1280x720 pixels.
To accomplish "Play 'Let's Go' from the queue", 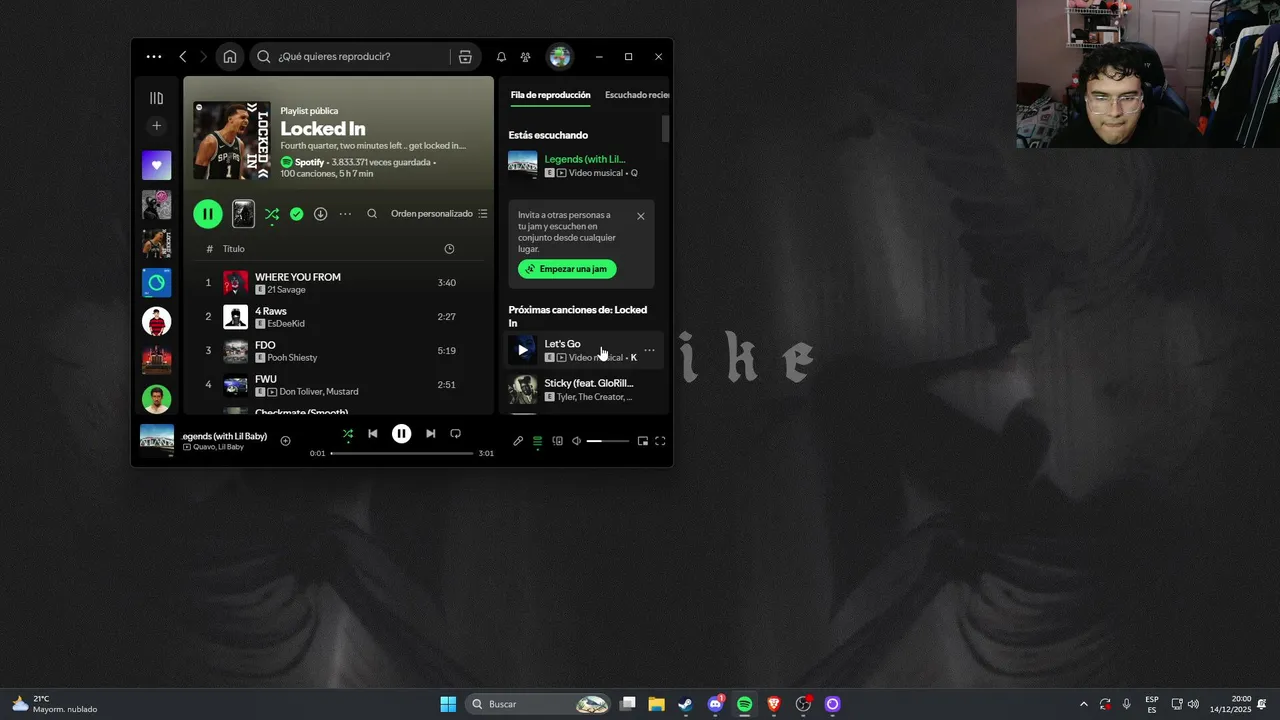I will pos(522,350).
